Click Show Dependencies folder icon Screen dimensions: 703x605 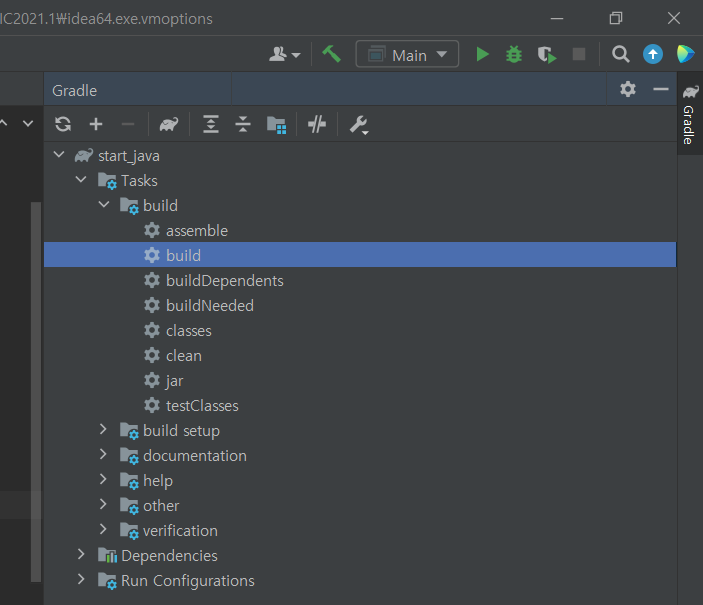276,125
